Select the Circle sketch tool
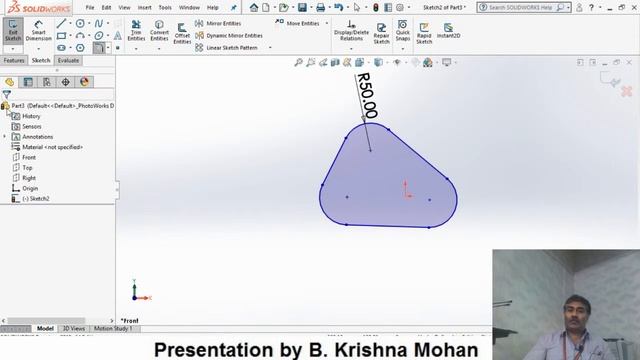 pyautogui.click(x=80, y=24)
